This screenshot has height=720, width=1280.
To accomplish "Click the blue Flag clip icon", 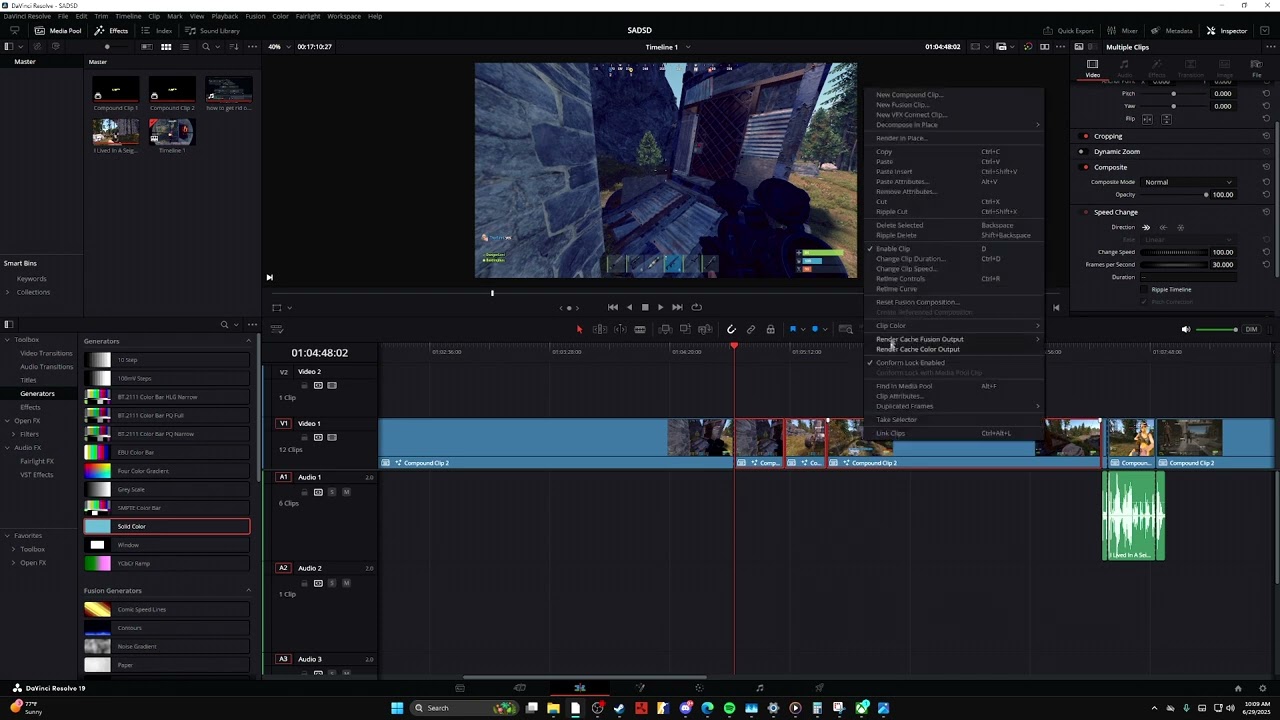I will (793, 329).
